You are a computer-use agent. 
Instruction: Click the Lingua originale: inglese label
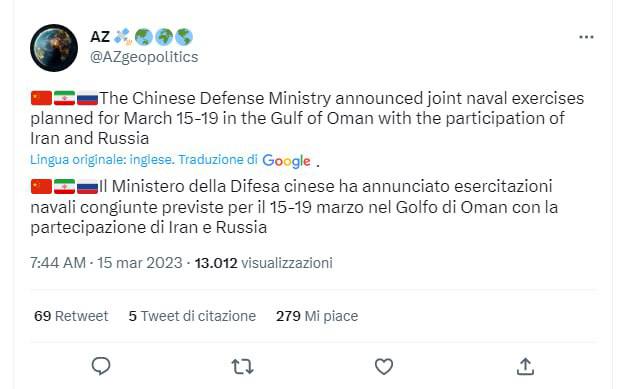[101, 160]
